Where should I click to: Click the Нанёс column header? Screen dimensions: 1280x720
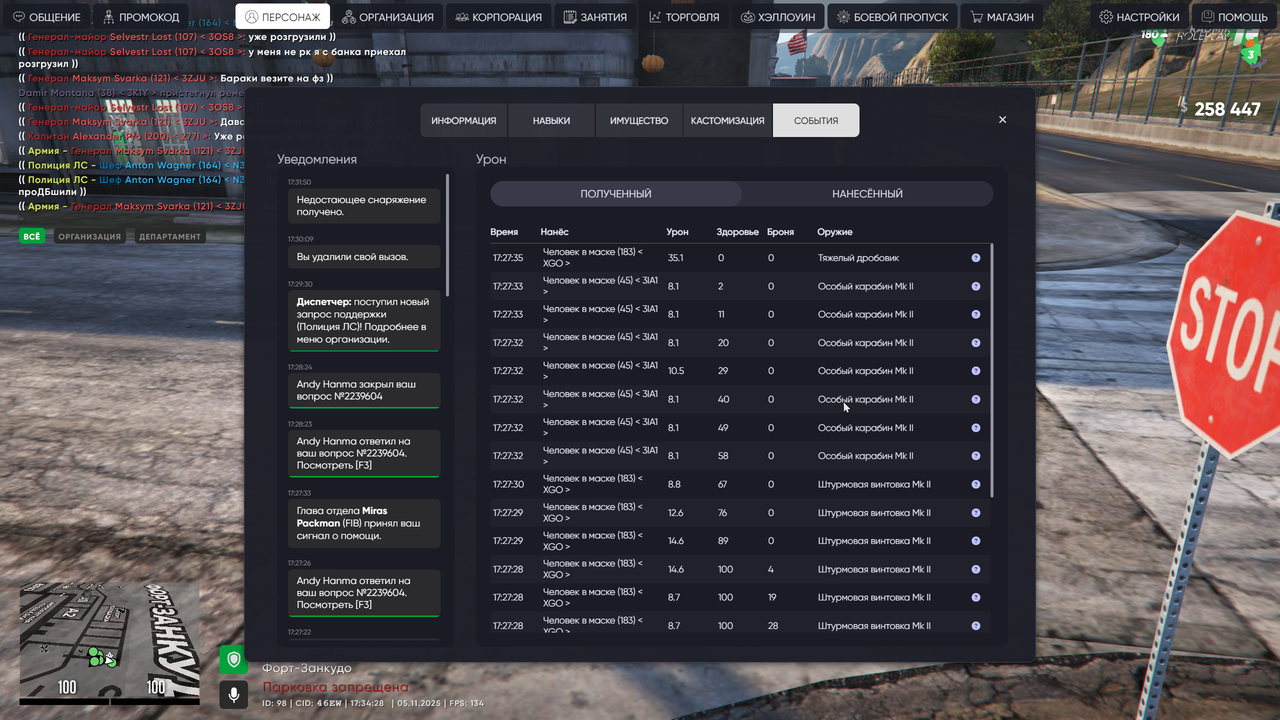point(555,232)
